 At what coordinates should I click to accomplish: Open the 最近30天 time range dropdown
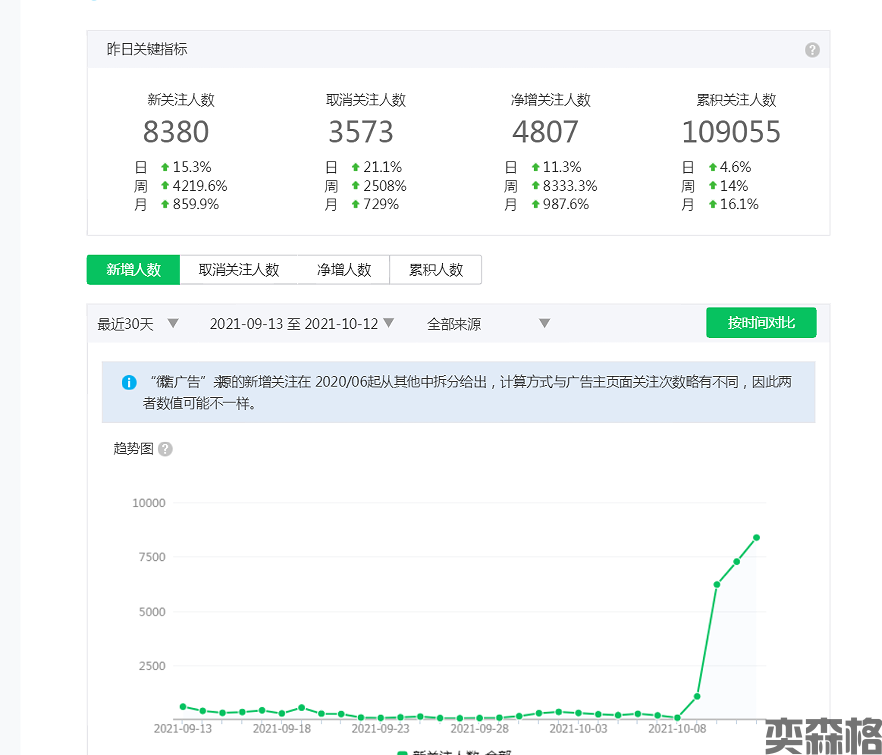pos(126,324)
